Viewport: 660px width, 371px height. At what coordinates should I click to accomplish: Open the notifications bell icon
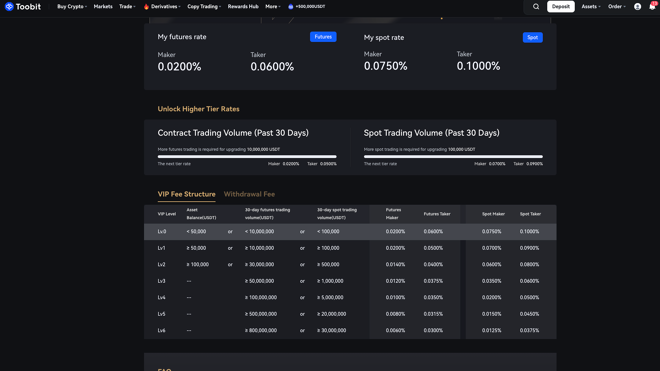tap(653, 6)
